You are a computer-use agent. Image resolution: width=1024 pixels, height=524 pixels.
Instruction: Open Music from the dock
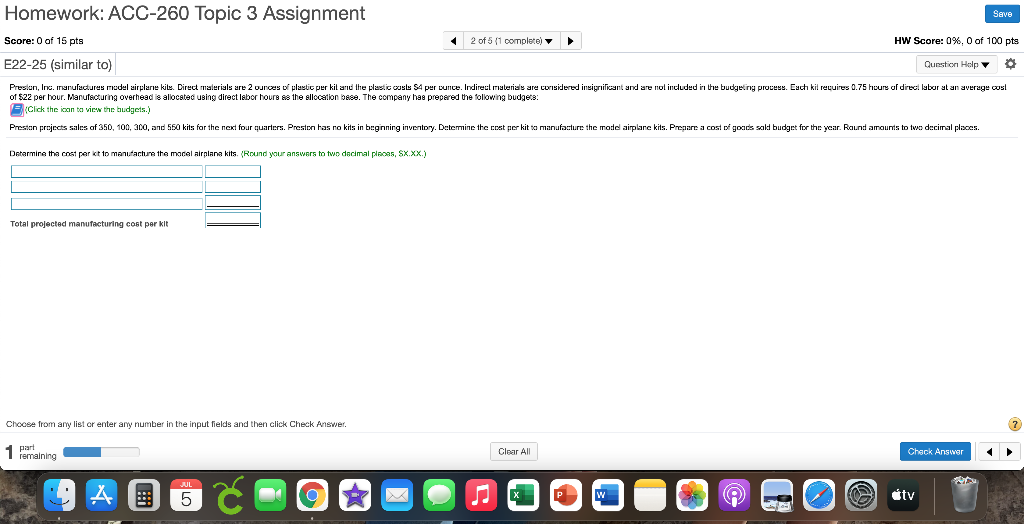click(481, 495)
